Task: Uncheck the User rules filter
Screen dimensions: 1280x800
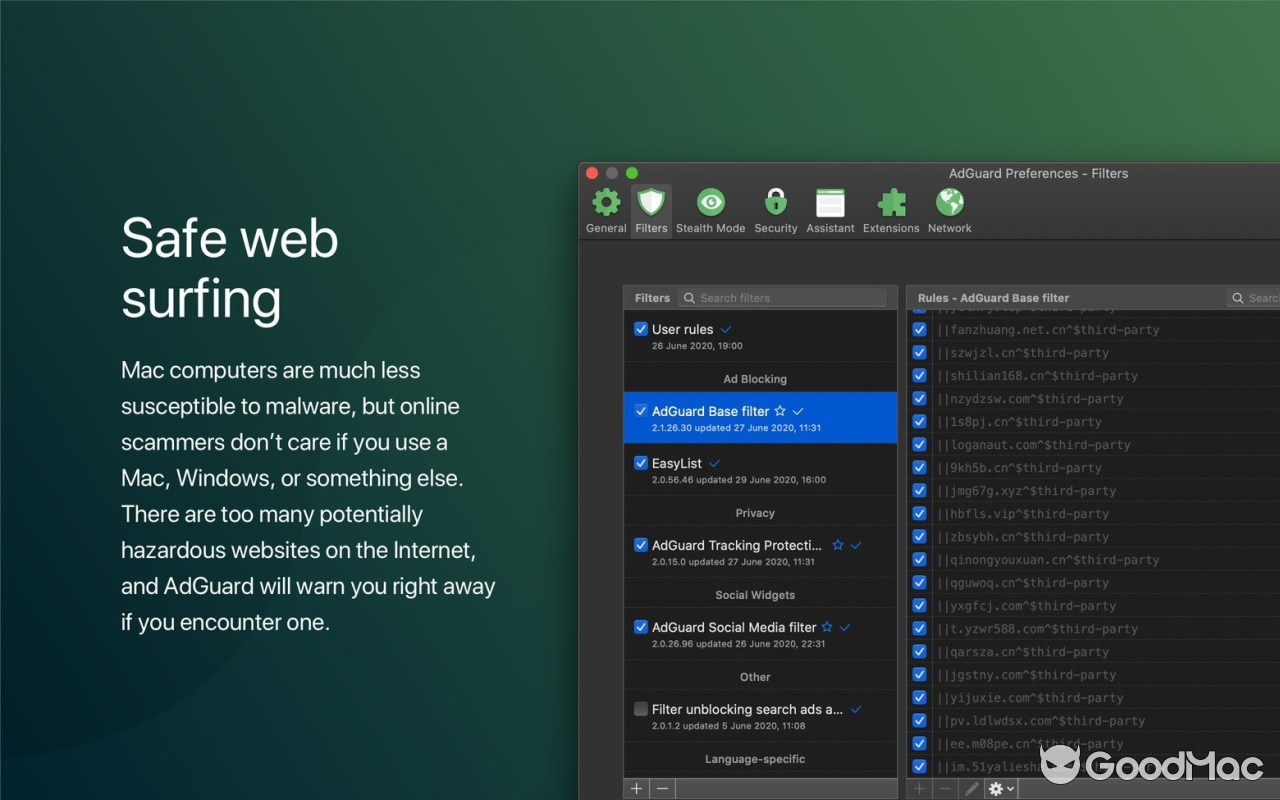Action: point(640,329)
